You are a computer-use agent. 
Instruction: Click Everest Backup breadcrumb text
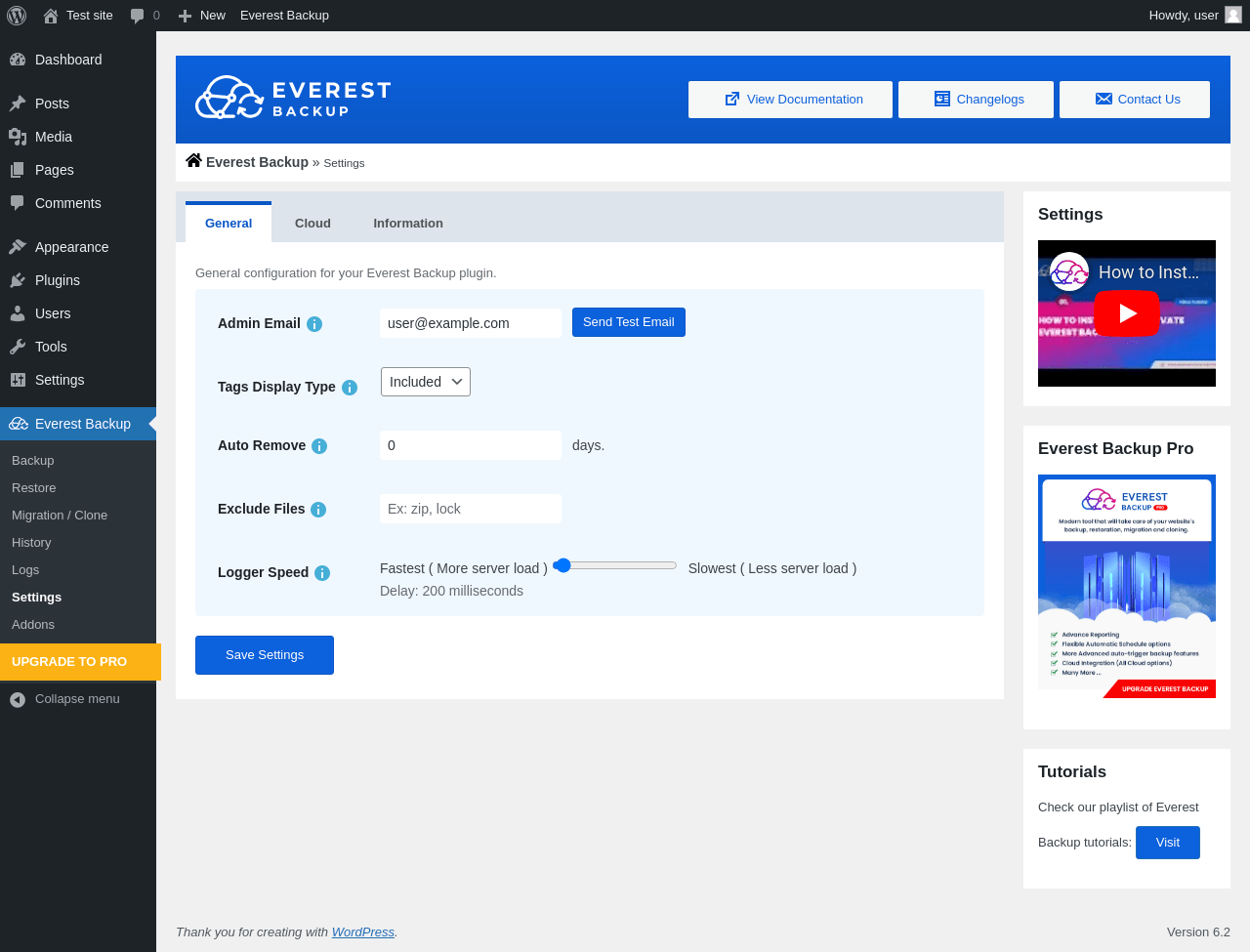(x=257, y=162)
